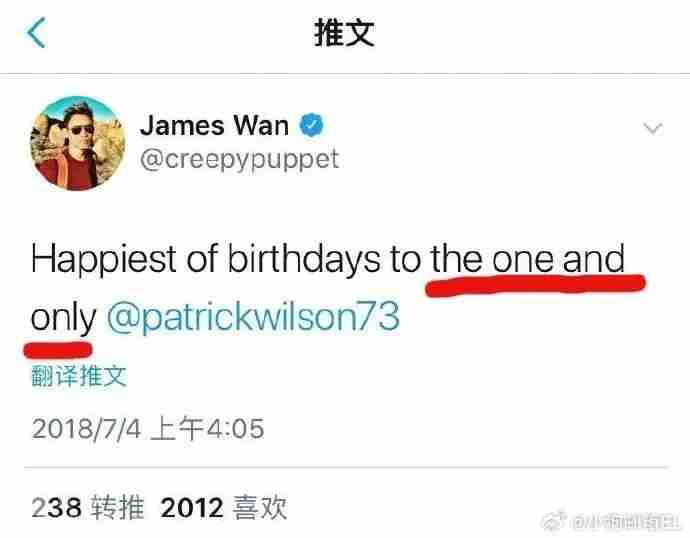This screenshot has height=538, width=690.
Task: Click the divider line above retweet counts
Action: pyautogui.click(x=346, y=467)
